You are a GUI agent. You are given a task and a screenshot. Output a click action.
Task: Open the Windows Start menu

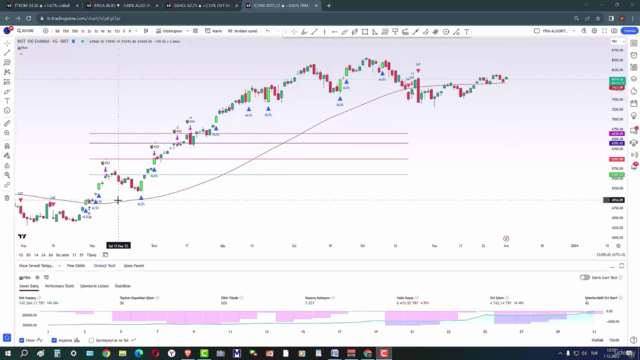click(x=8, y=353)
